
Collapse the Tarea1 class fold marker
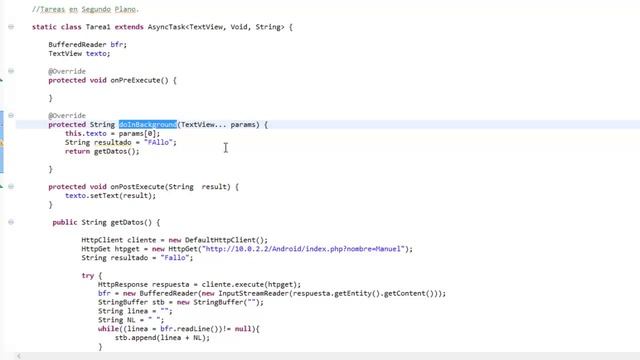11,27
